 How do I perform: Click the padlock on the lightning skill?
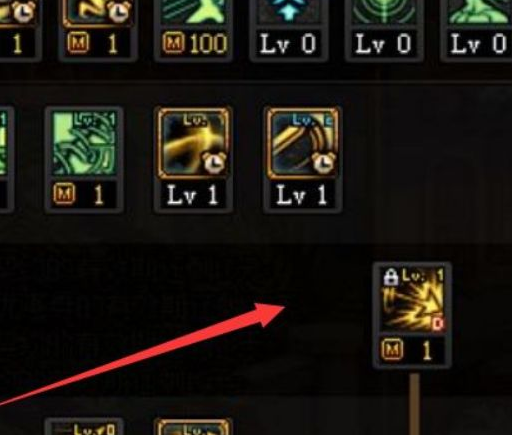click(x=391, y=277)
